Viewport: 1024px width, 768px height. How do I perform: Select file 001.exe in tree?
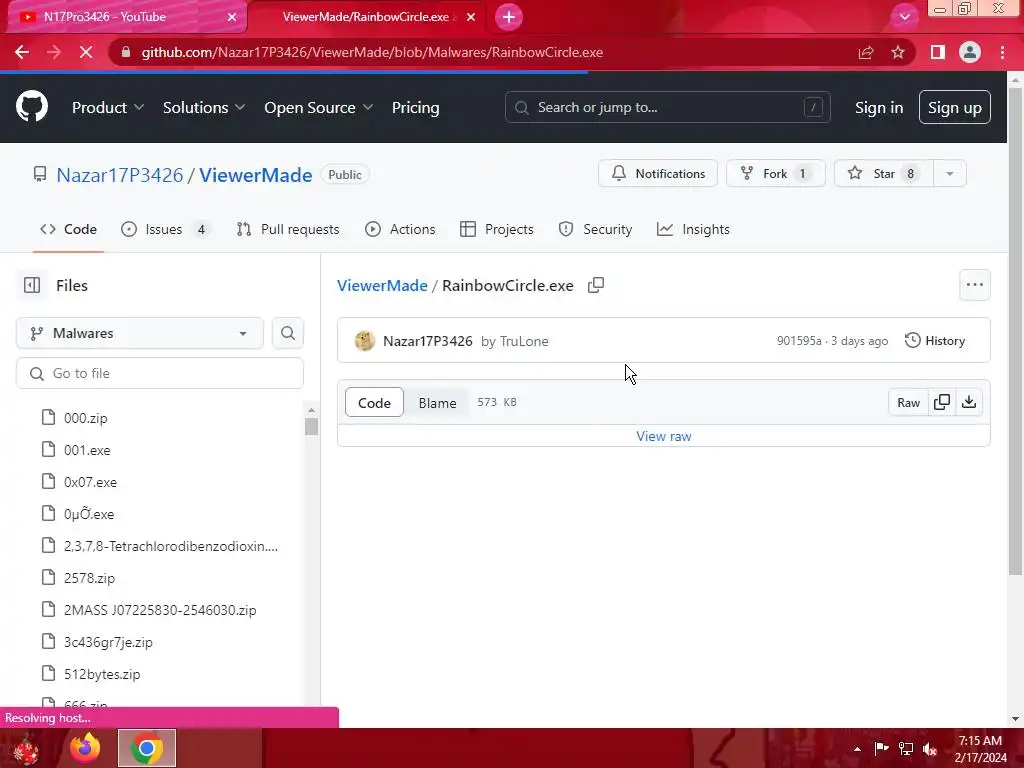87,450
